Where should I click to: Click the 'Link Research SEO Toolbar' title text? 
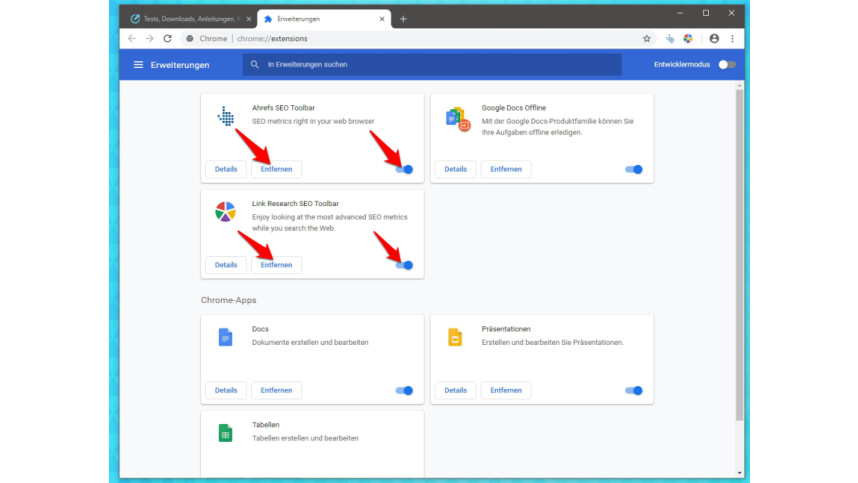coord(295,203)
